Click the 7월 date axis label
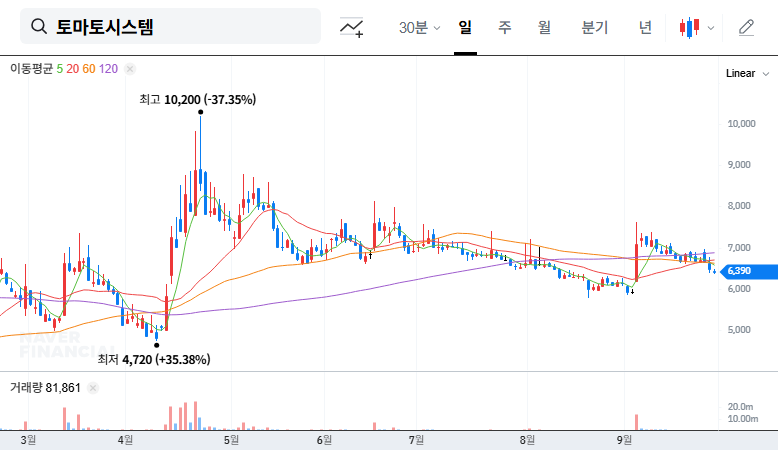The width and height of the screenshot is (778, 450). point(416,440)
